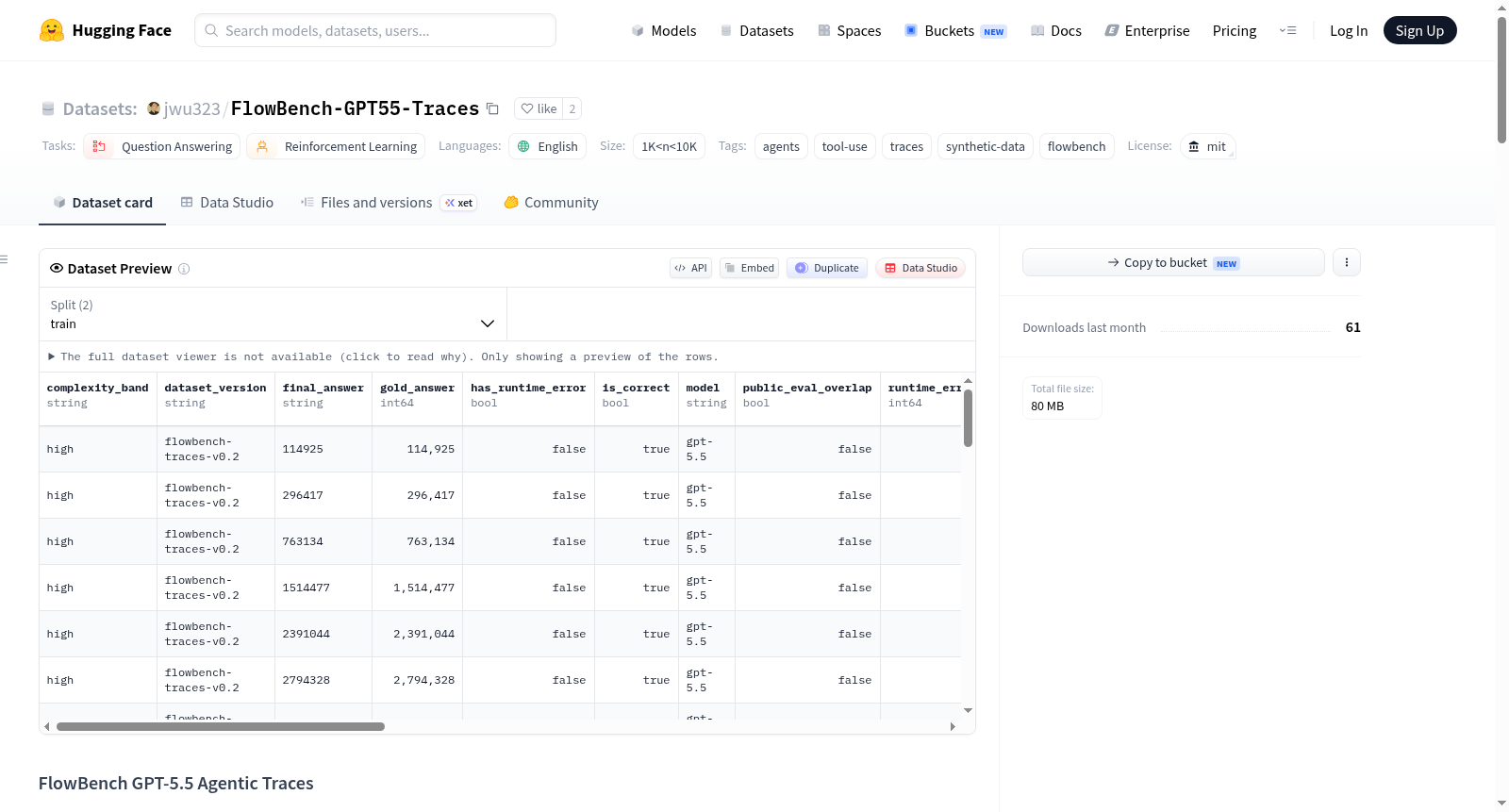Click the 1K<n<10K size tag

pos(669,146)
